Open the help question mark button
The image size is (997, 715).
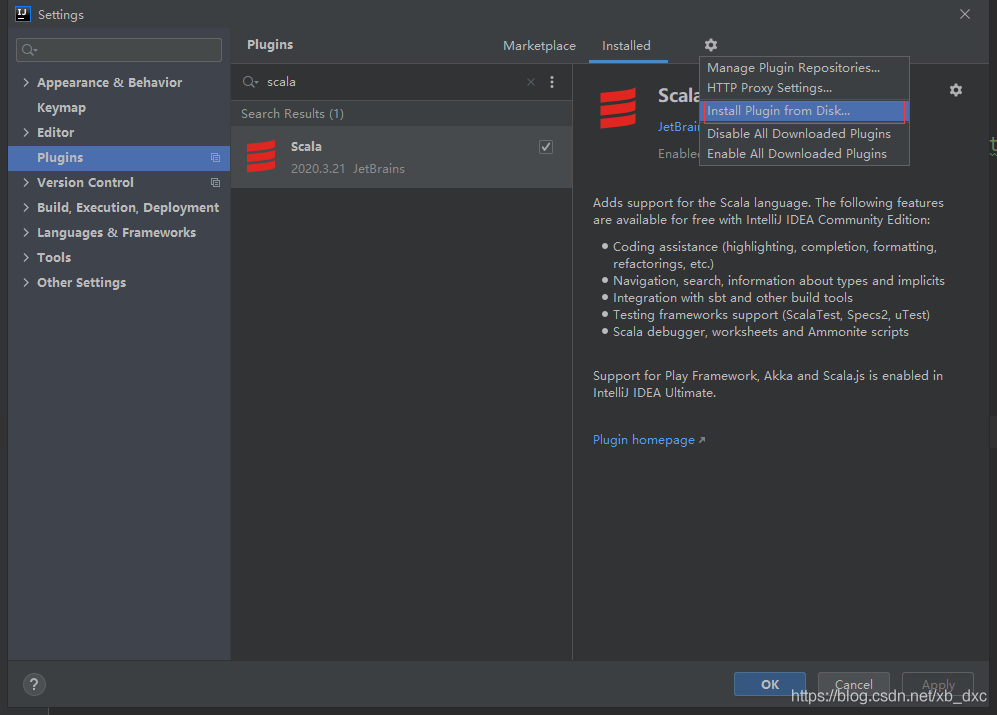34,684
